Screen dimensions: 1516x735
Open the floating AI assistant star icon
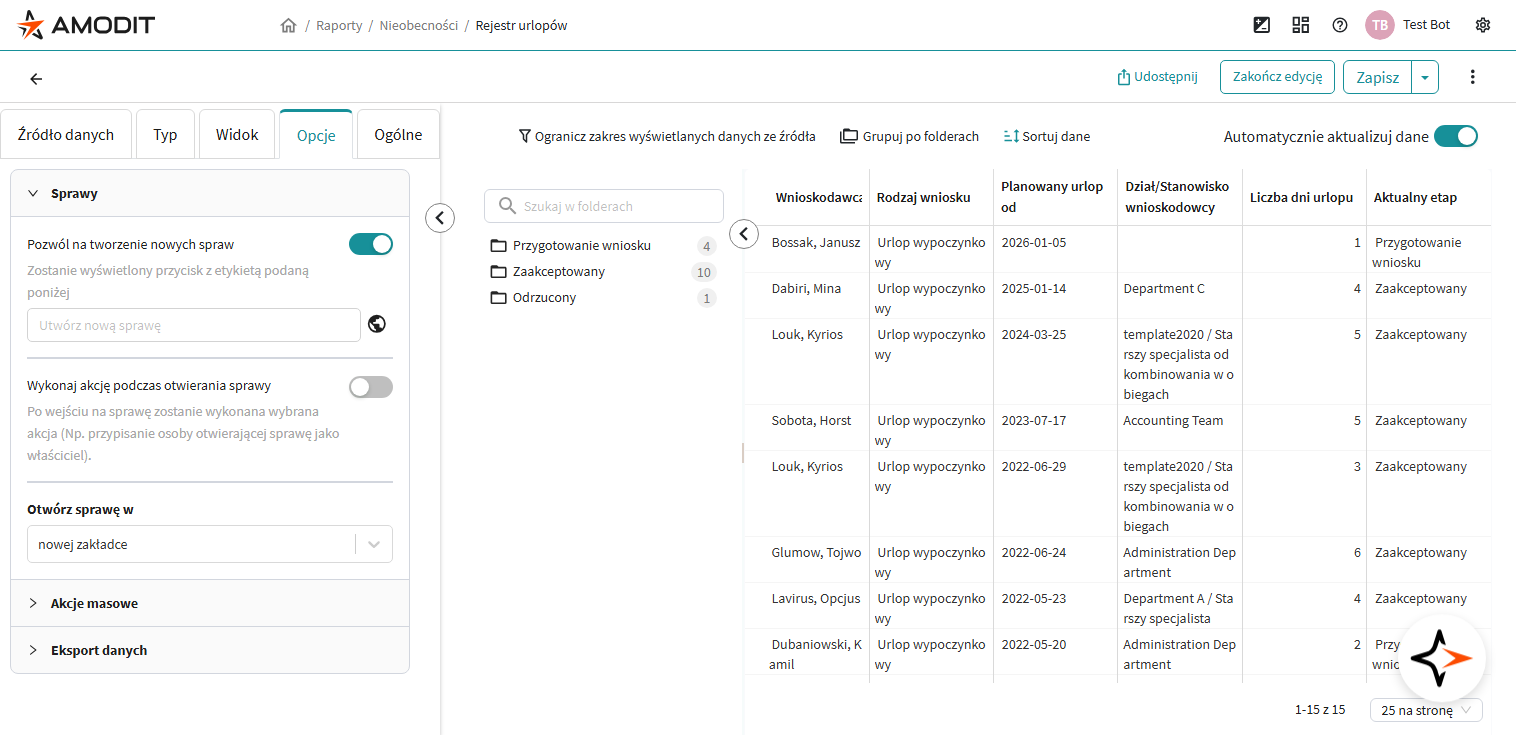click(1441, 657)
